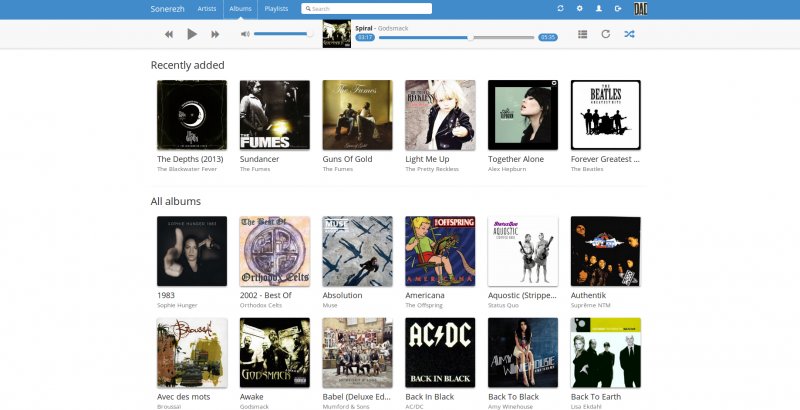
Task: Open the user profile icon
Action: [x=599, y=8]
